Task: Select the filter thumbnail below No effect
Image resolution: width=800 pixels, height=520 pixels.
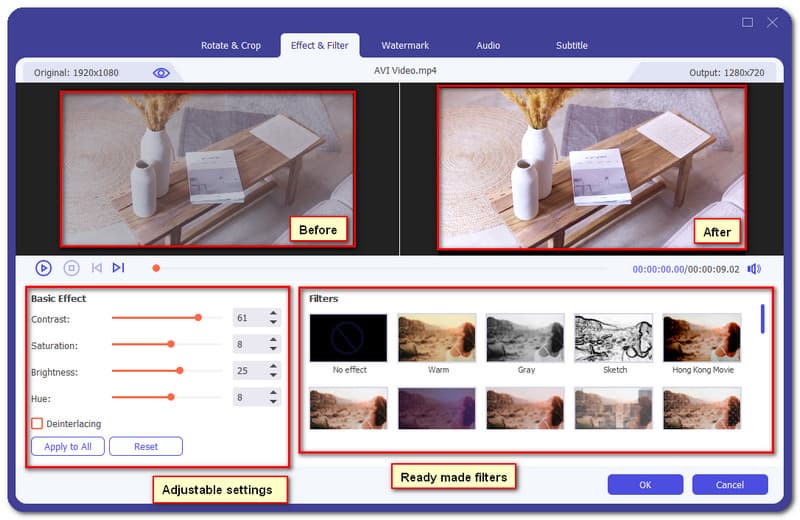Action: 348,408
